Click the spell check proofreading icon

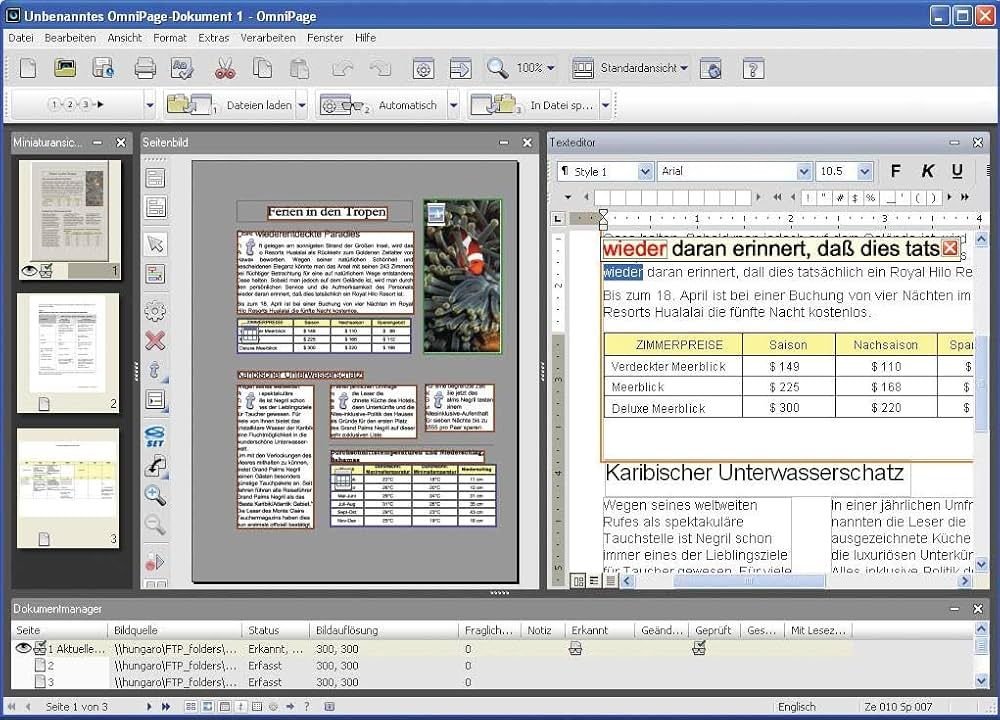pos(182,68)
